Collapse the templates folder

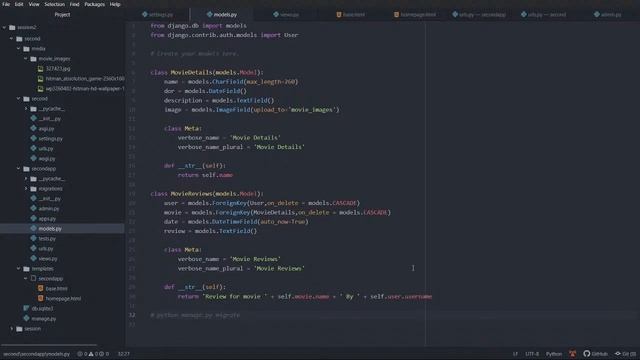coord(19,269)
